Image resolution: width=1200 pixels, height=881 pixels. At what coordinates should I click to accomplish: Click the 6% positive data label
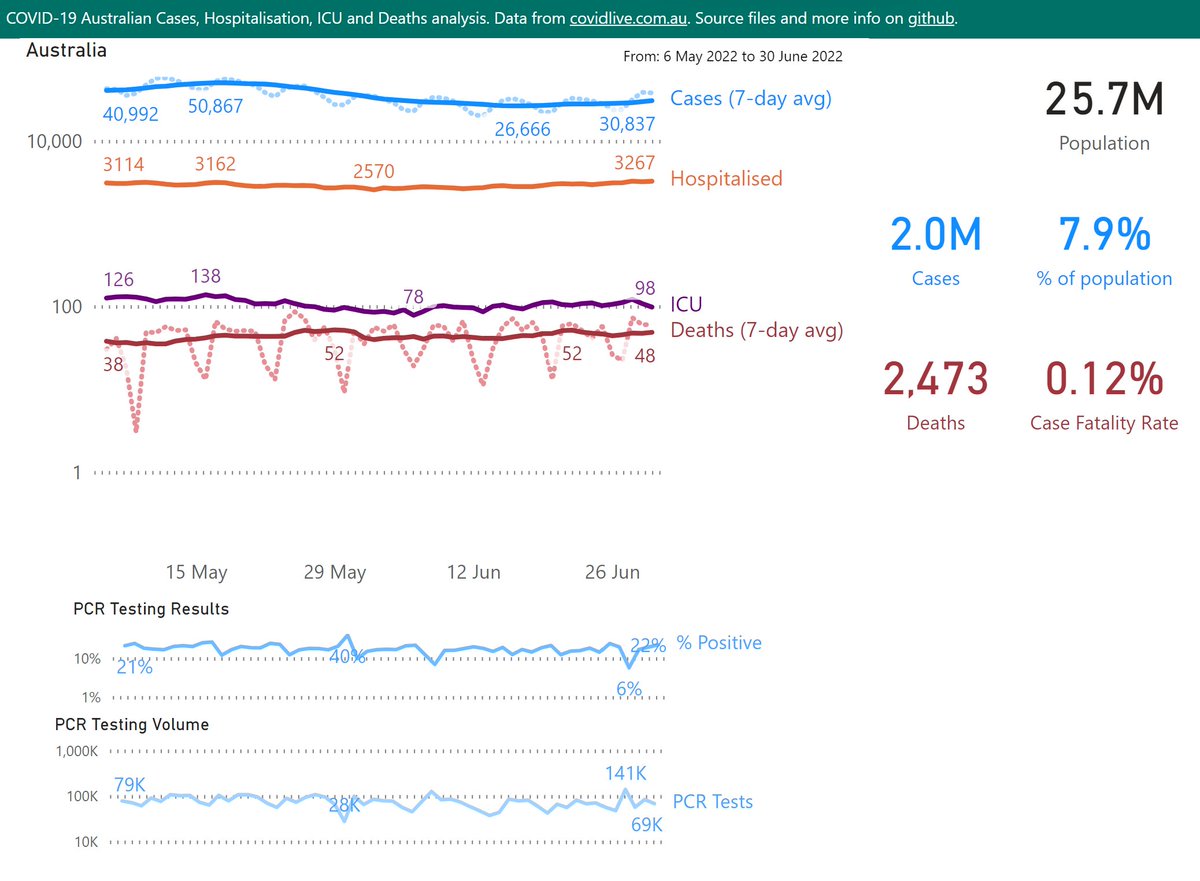pos(630,688)
